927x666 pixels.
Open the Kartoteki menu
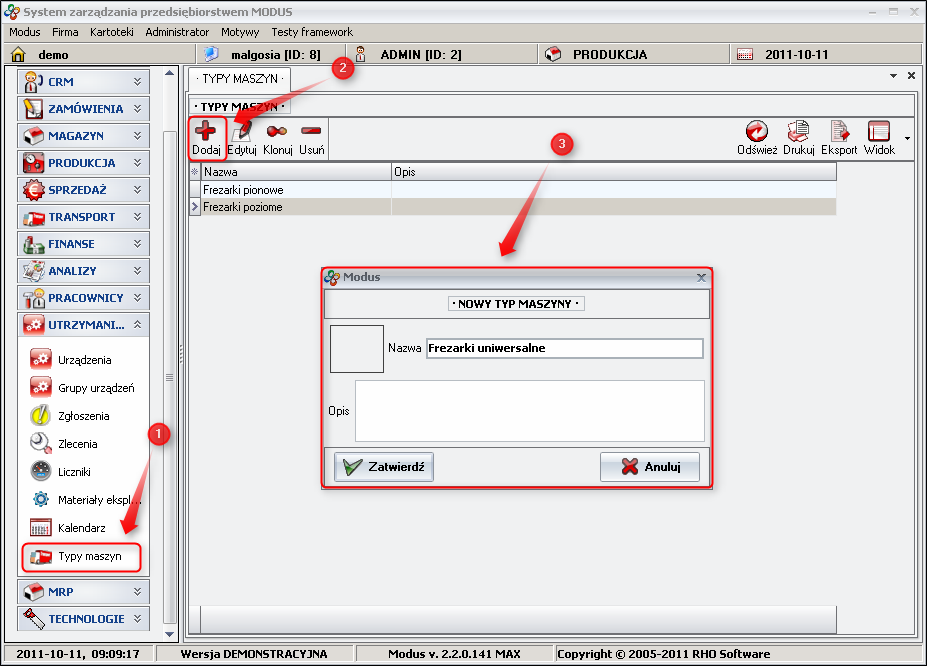[x=112, y=32]
